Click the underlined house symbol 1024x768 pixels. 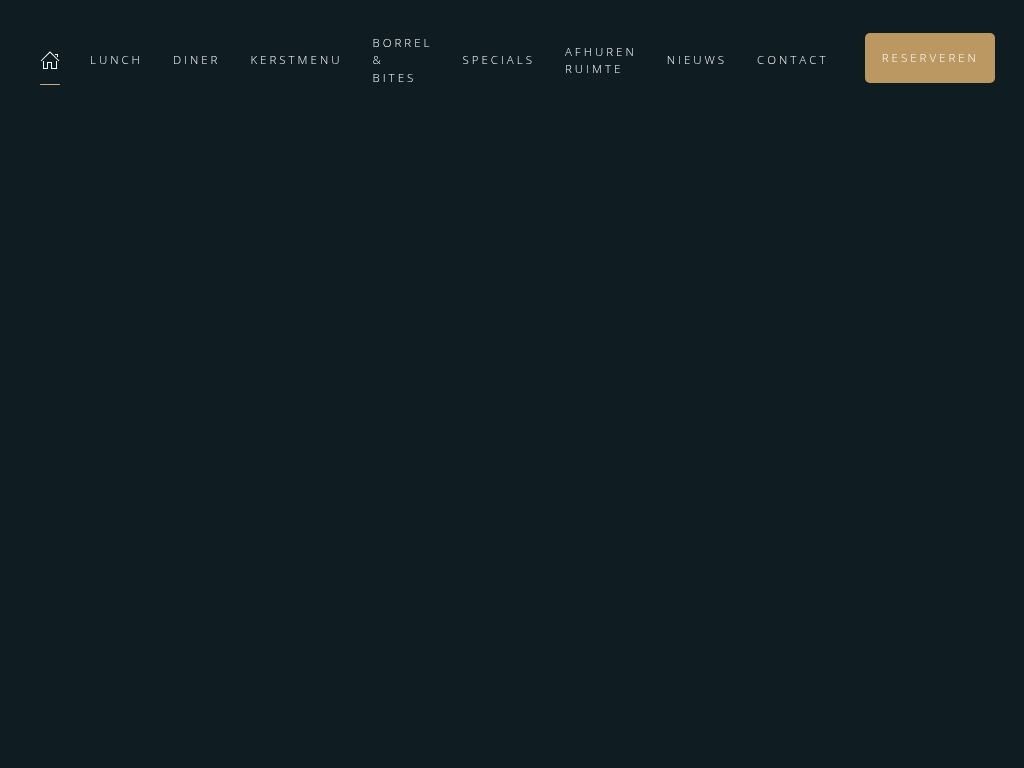[x=50, y=60]
